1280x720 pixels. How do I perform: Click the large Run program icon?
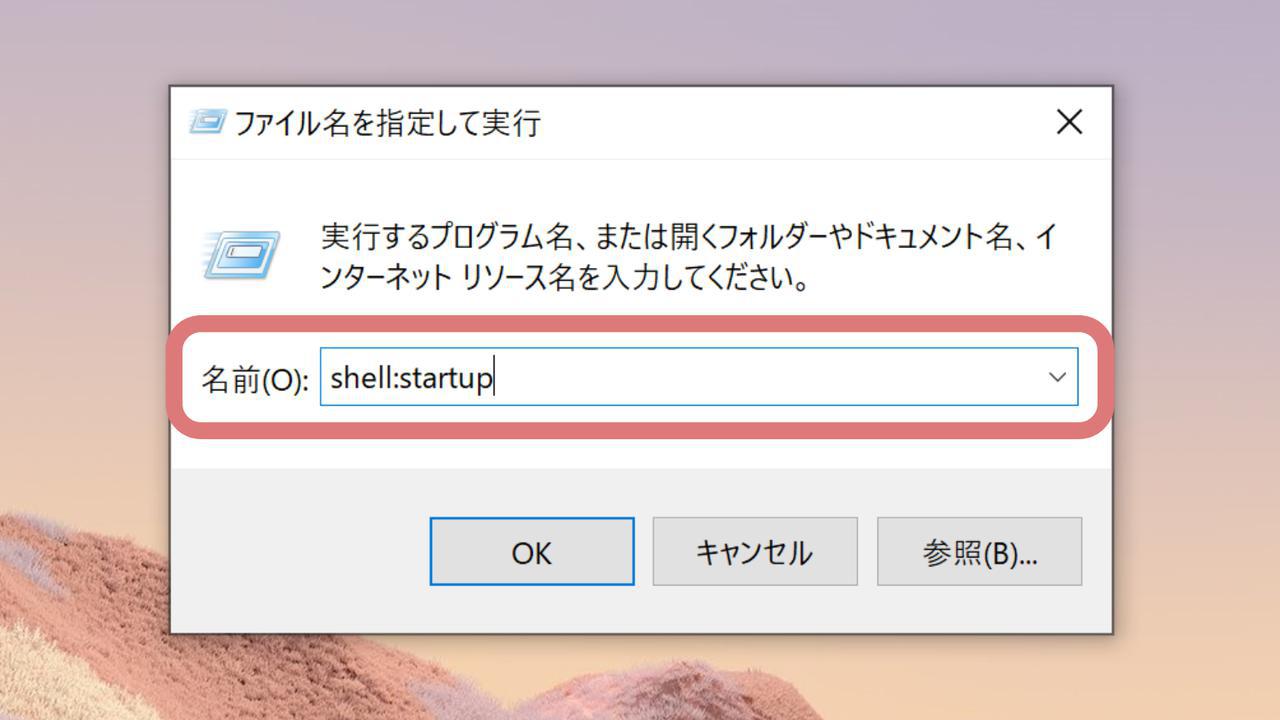[241, 254]
